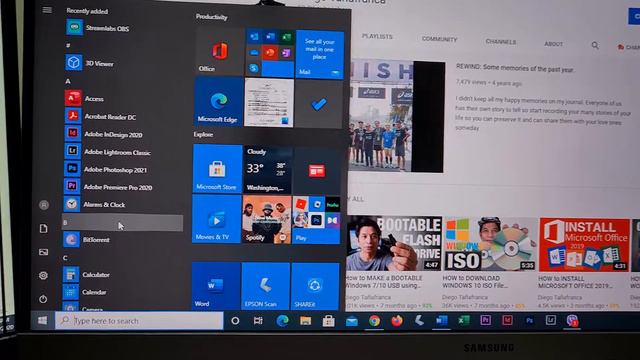
Task: Open Calculator app
Action: pyautogui.click(x=86, y=274)
